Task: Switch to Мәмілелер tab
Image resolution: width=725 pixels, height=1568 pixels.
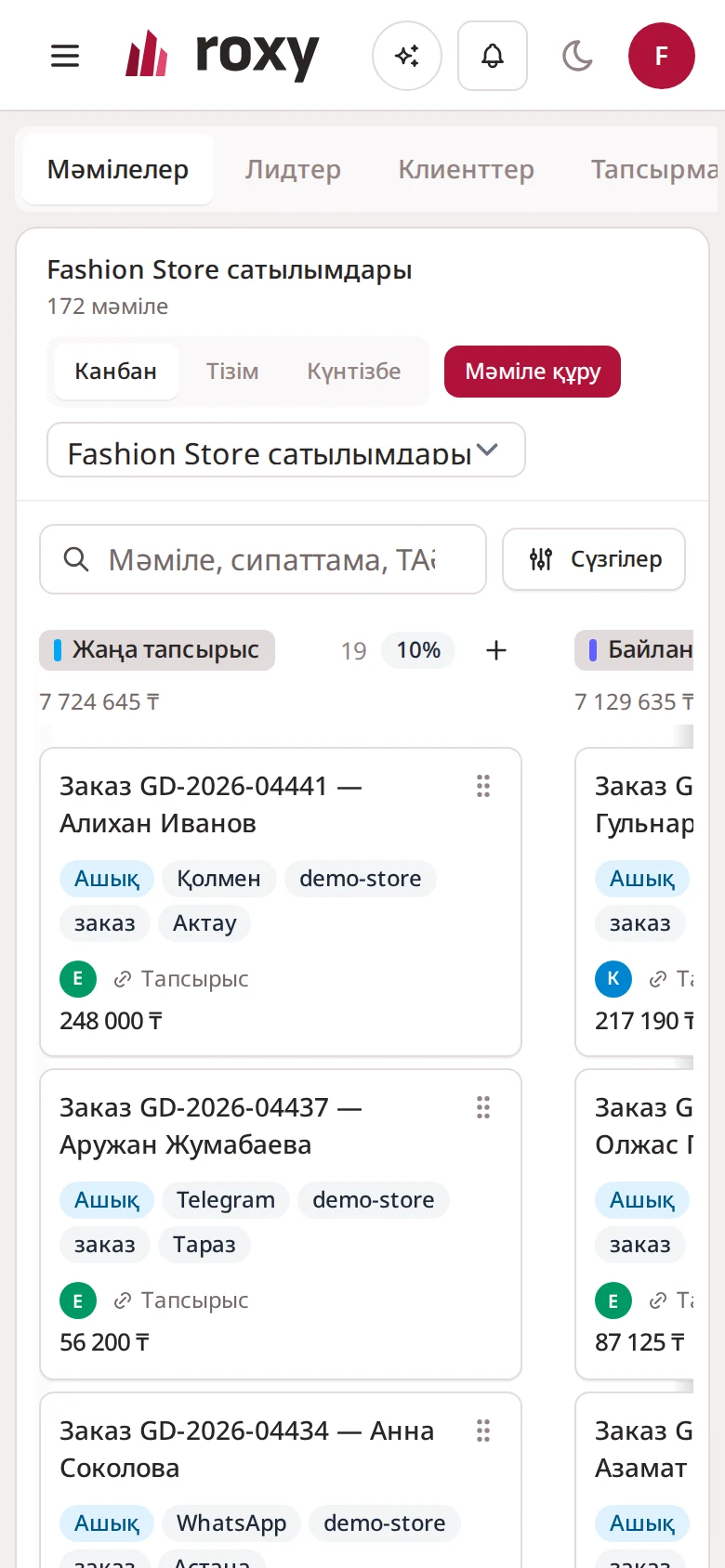Action: (x=118, y=169)
